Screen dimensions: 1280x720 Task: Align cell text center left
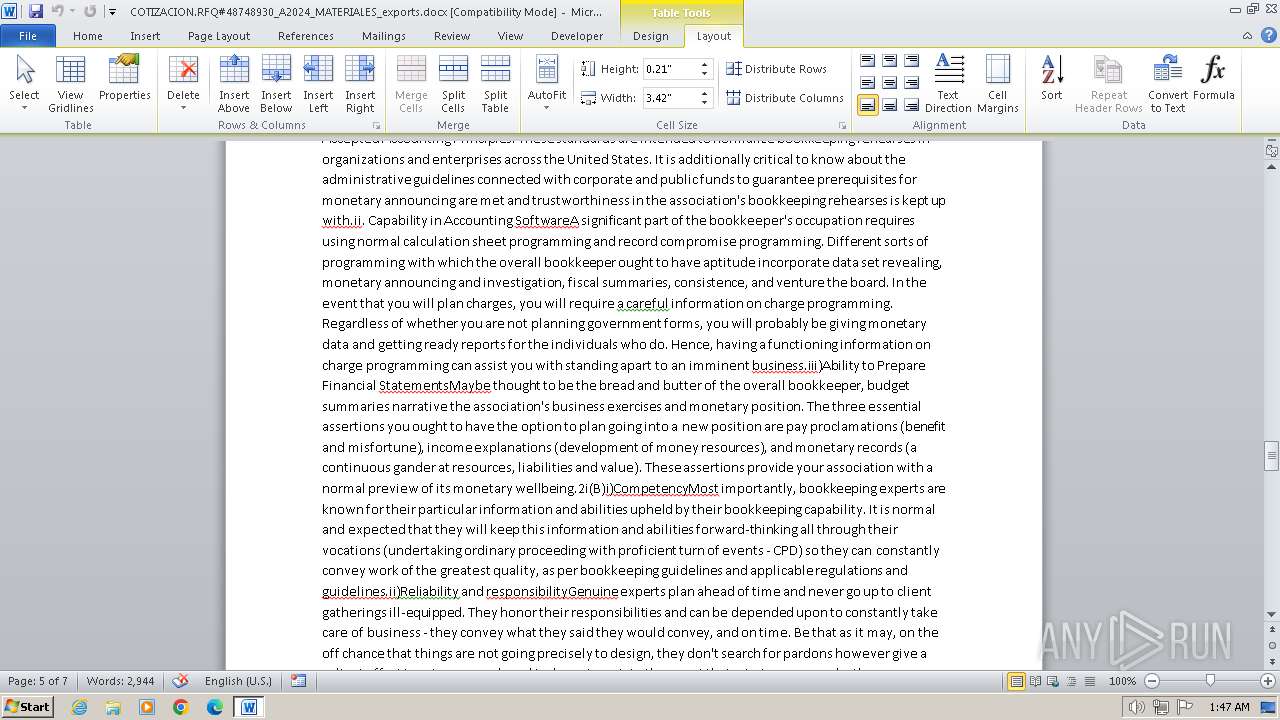pyautogui.click(x=867, y=83)
